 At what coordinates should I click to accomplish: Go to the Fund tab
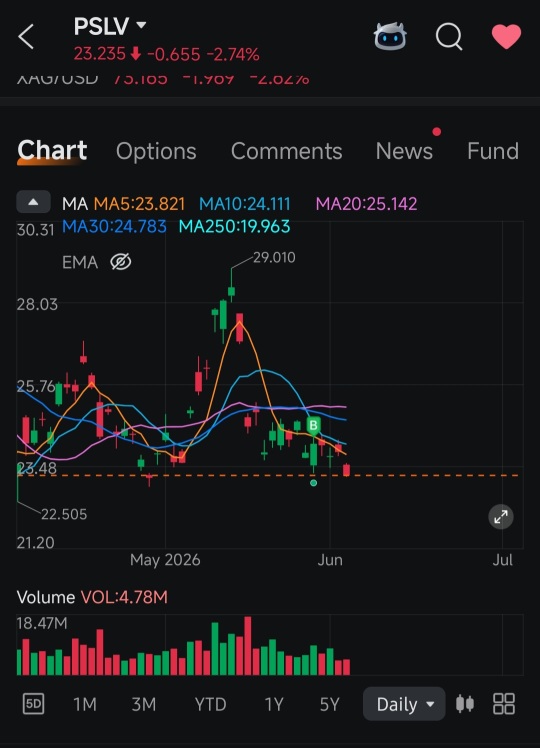(x=493, y=151)
